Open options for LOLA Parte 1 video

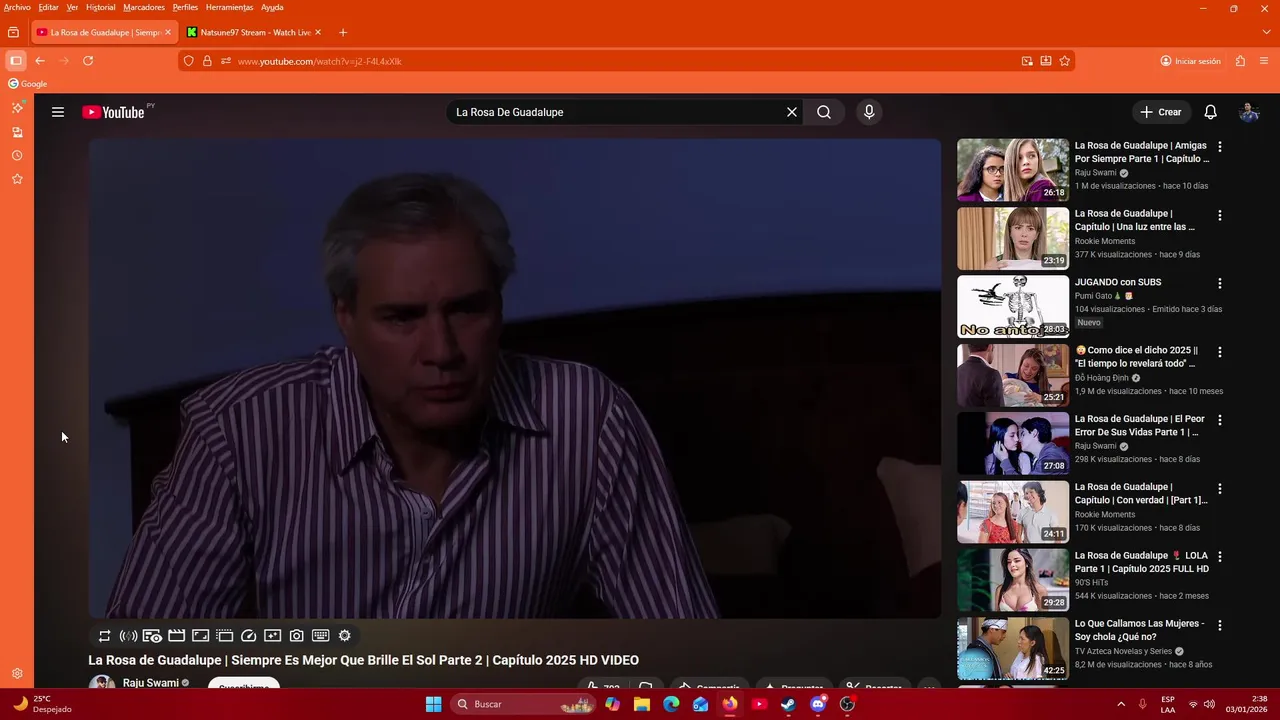pyautogui.click(x=1219, y=557)
